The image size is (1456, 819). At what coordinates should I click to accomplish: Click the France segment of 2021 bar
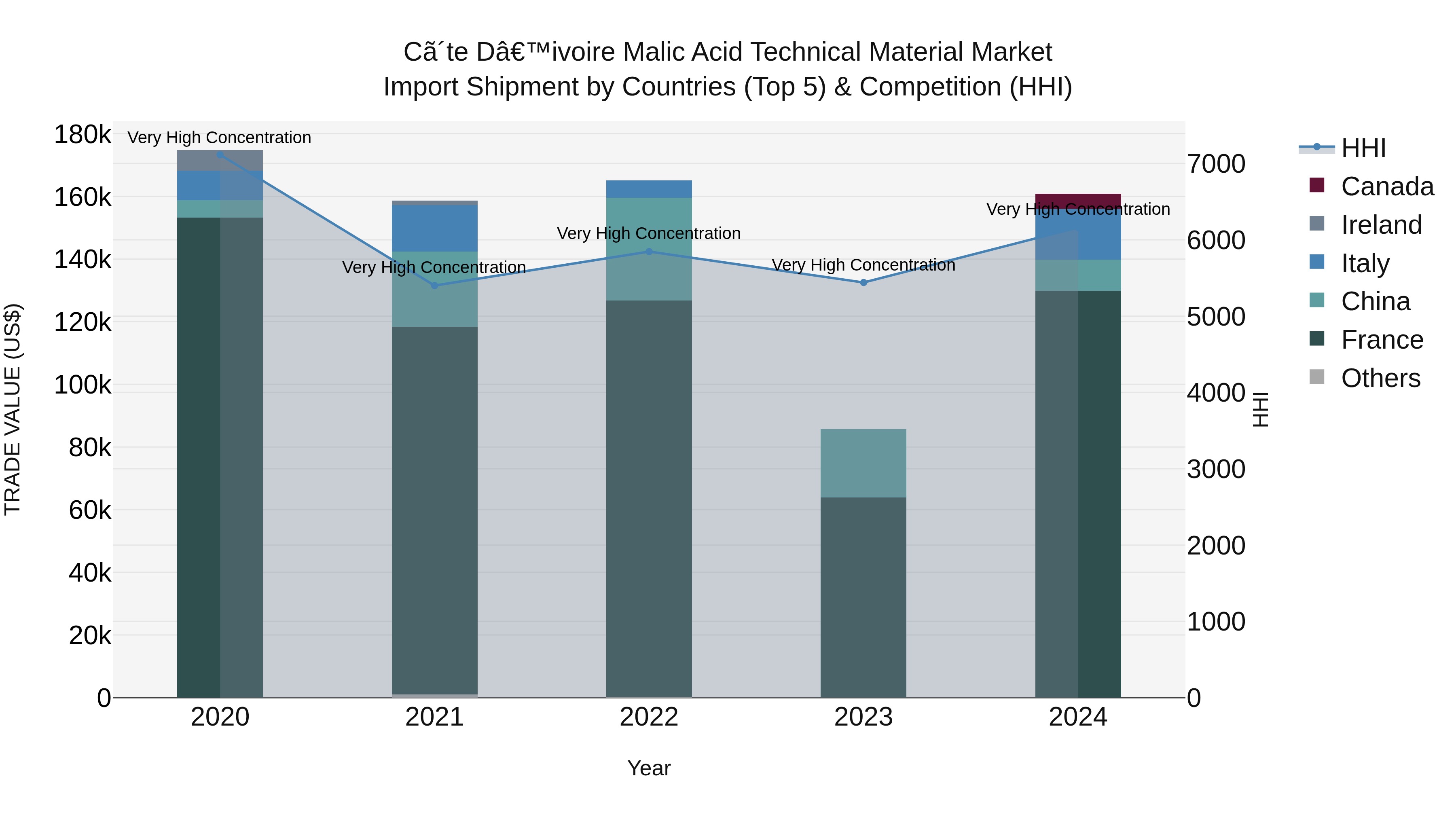click(x=435, y=510)
